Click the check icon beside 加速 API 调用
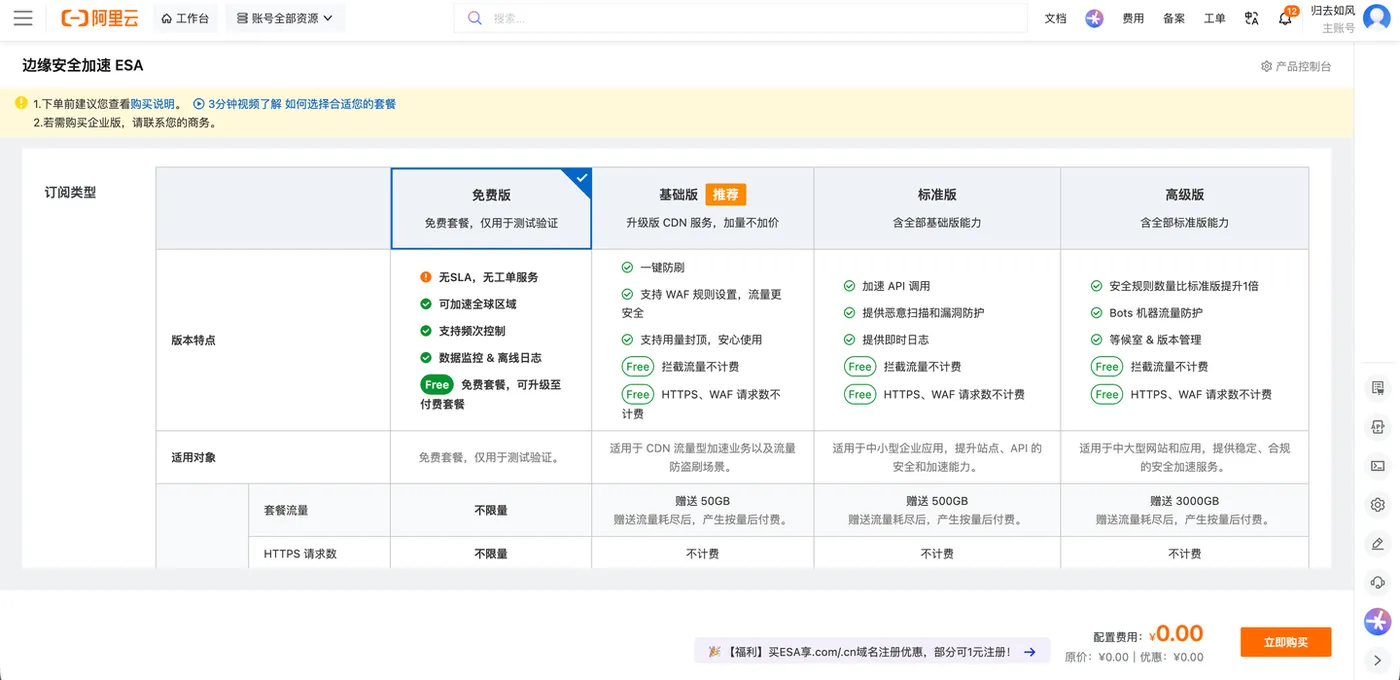The height and width of the screenshot is (680, 1400). 849,286
